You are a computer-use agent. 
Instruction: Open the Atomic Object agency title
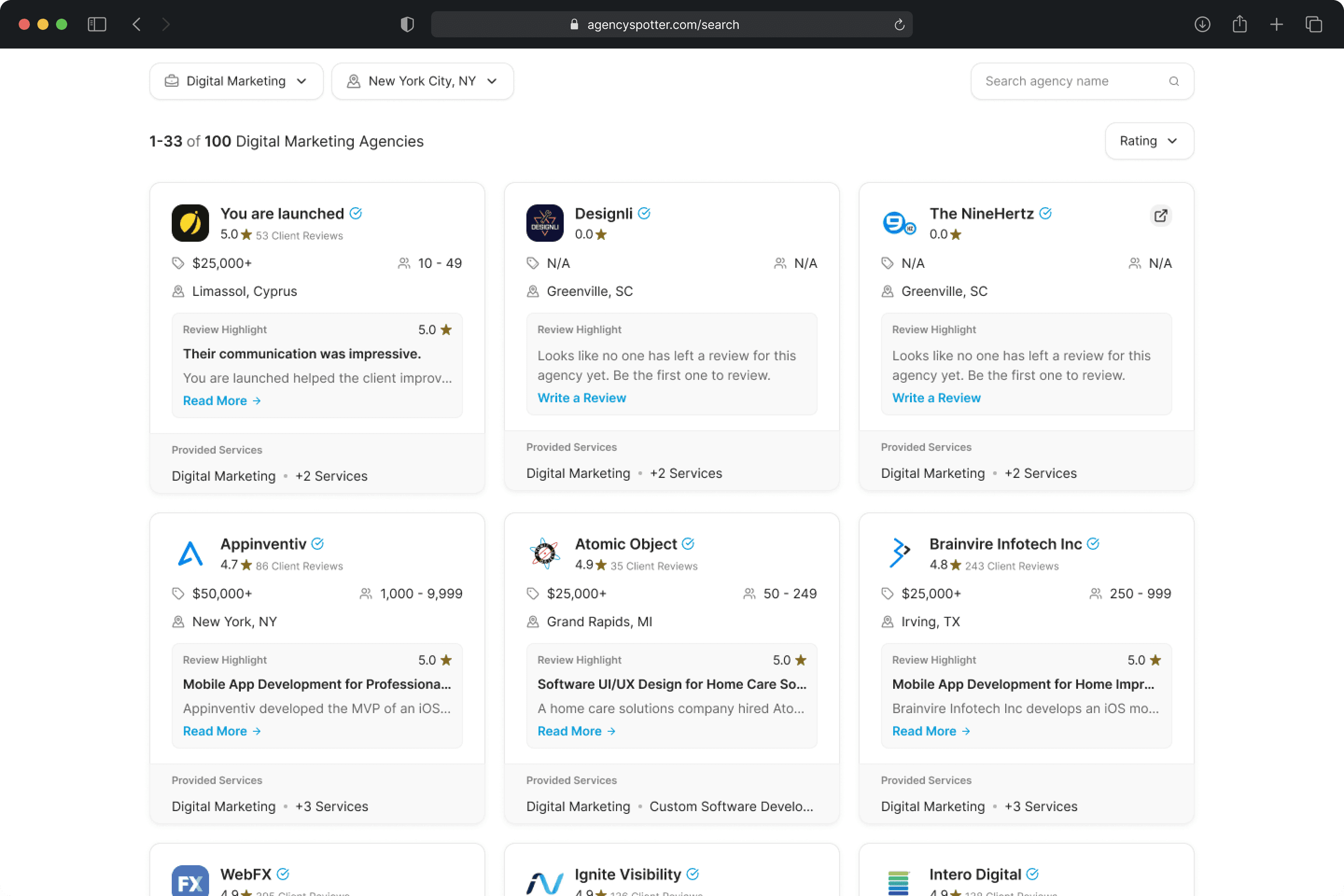(625, 544)
